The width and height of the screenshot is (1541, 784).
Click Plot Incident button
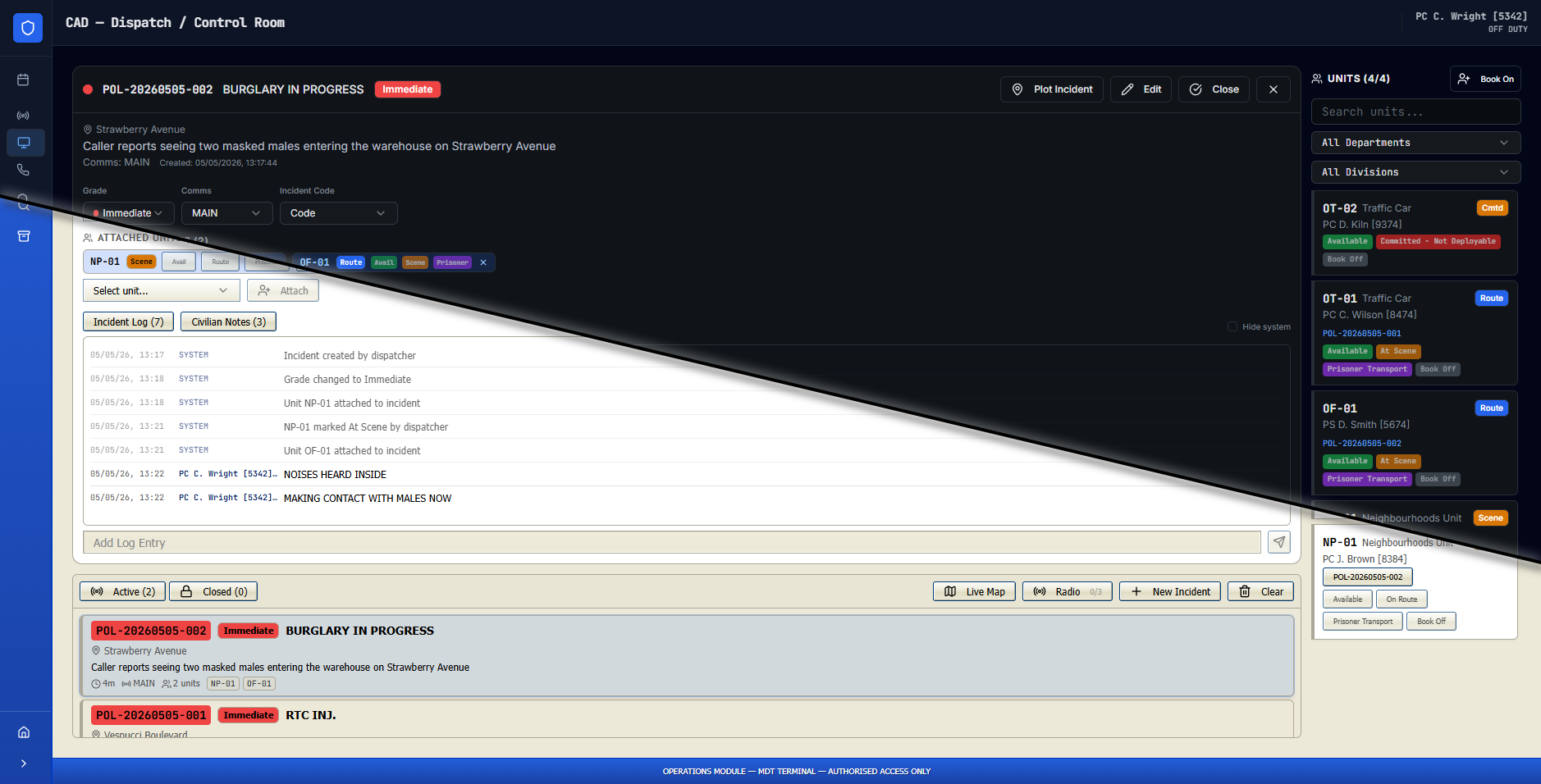click(x=1052, y=89)
